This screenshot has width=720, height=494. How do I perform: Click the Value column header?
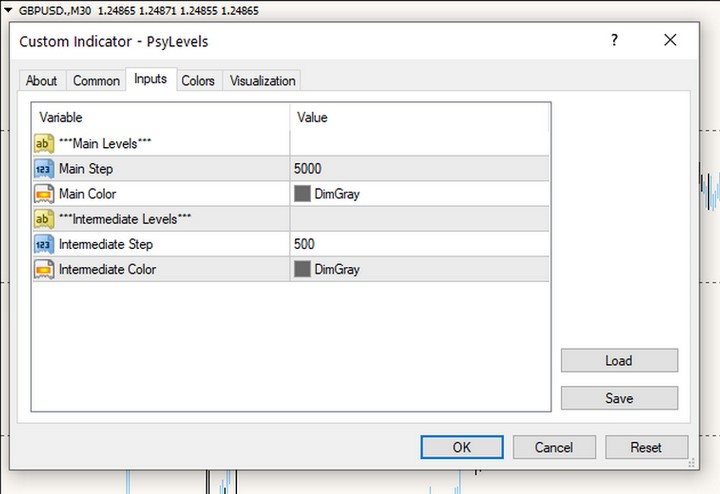pos(419,118)
